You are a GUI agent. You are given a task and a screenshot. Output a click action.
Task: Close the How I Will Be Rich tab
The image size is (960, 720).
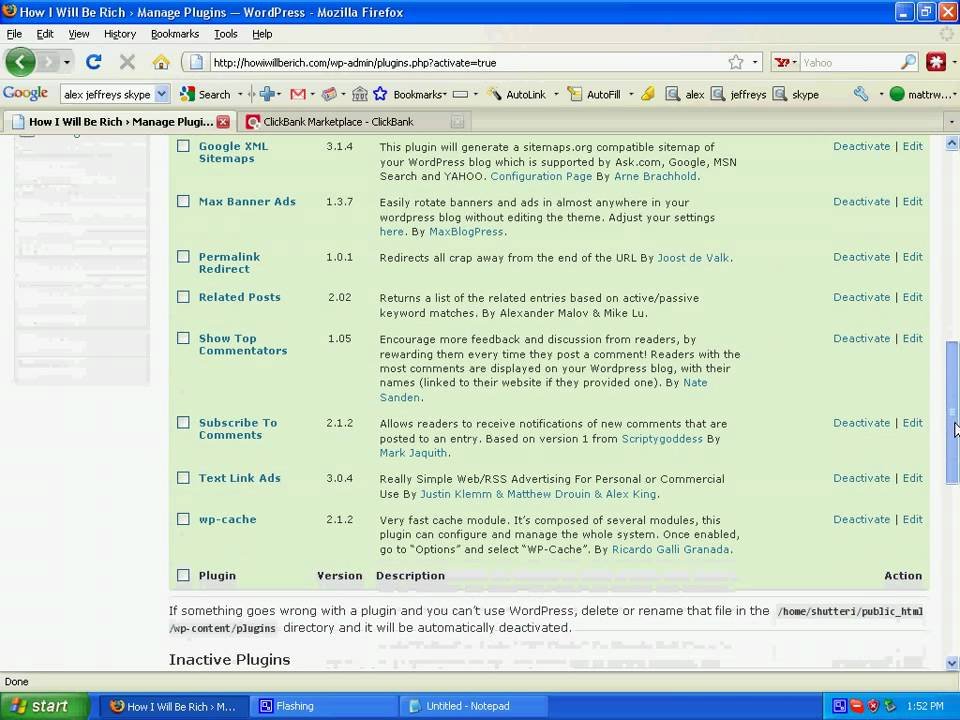[x=223, y=122]
